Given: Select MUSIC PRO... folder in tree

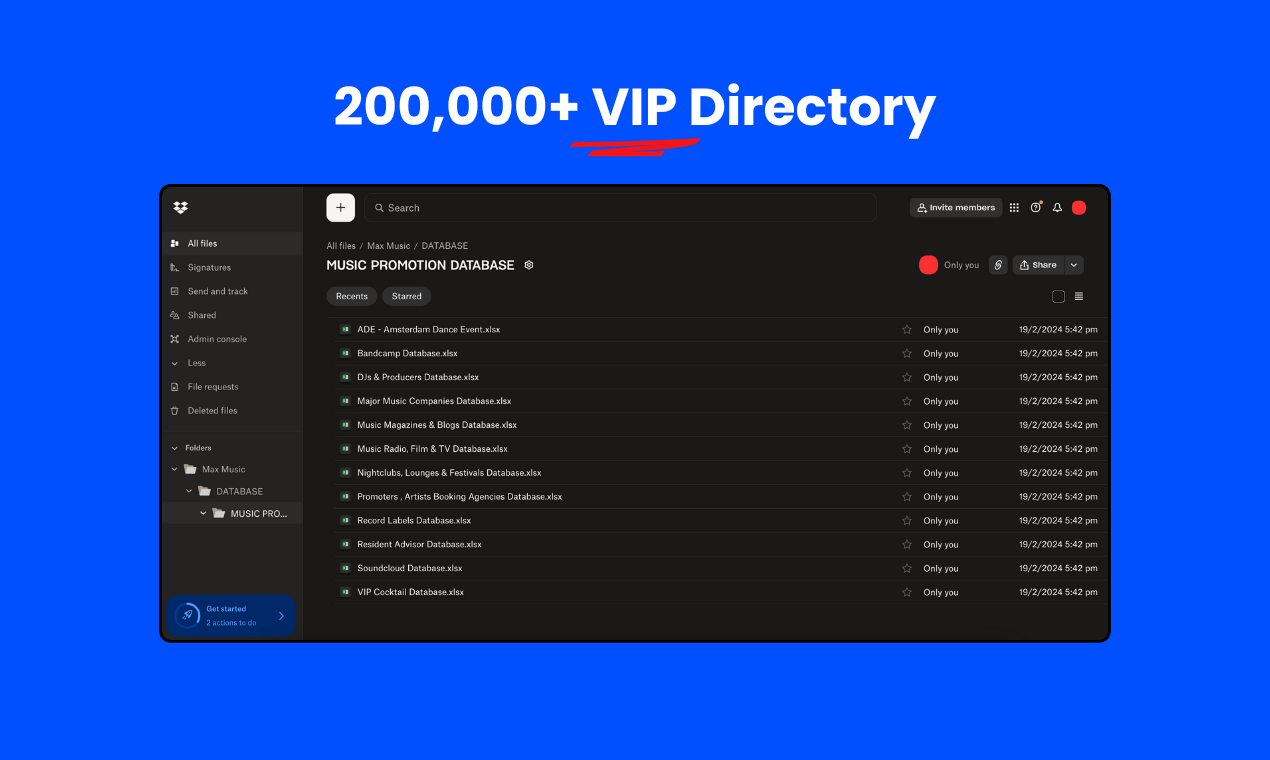Looking at the screenshot, I should [258, 513].
